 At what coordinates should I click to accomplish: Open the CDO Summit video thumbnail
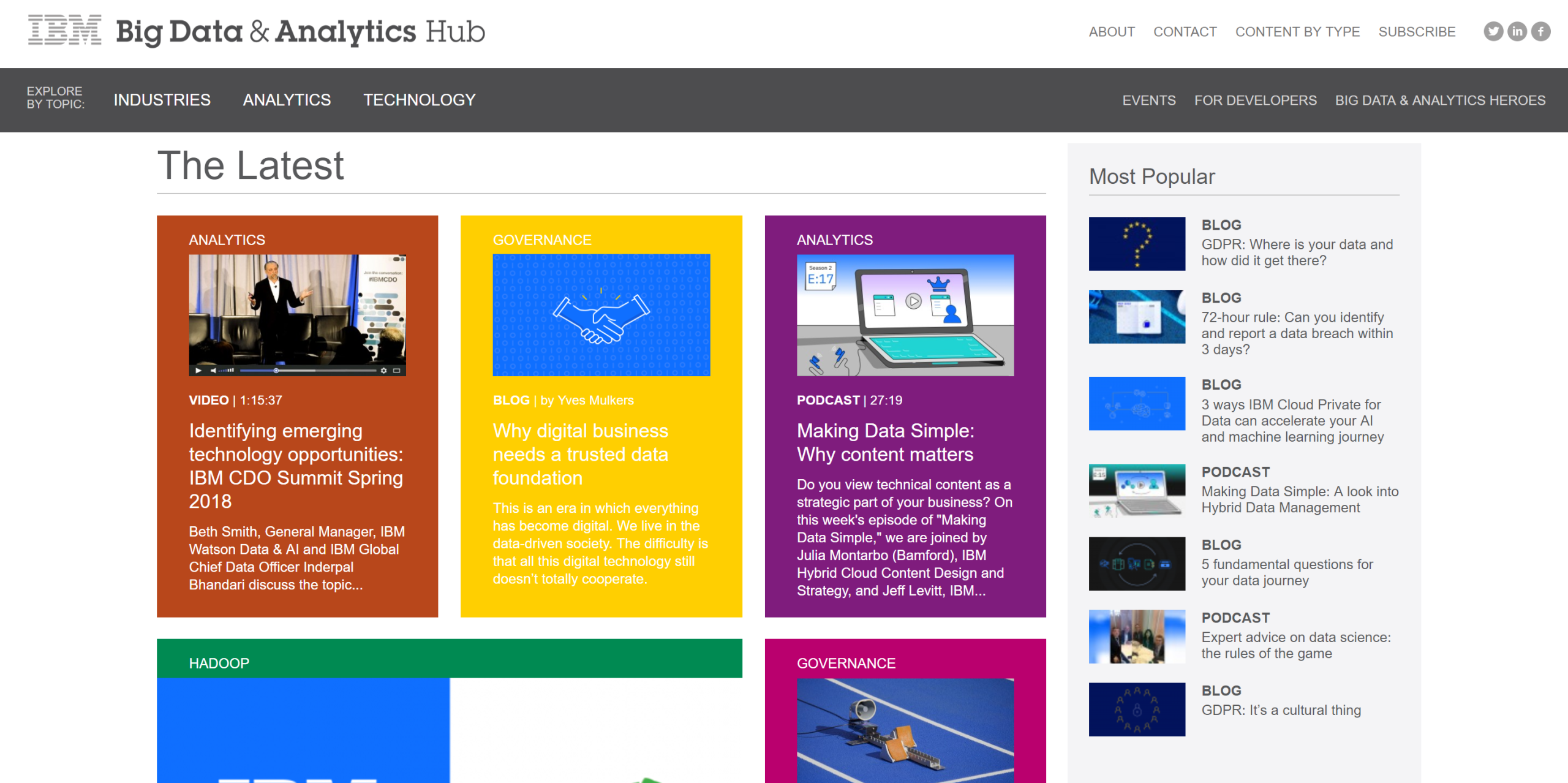(297, 315)
